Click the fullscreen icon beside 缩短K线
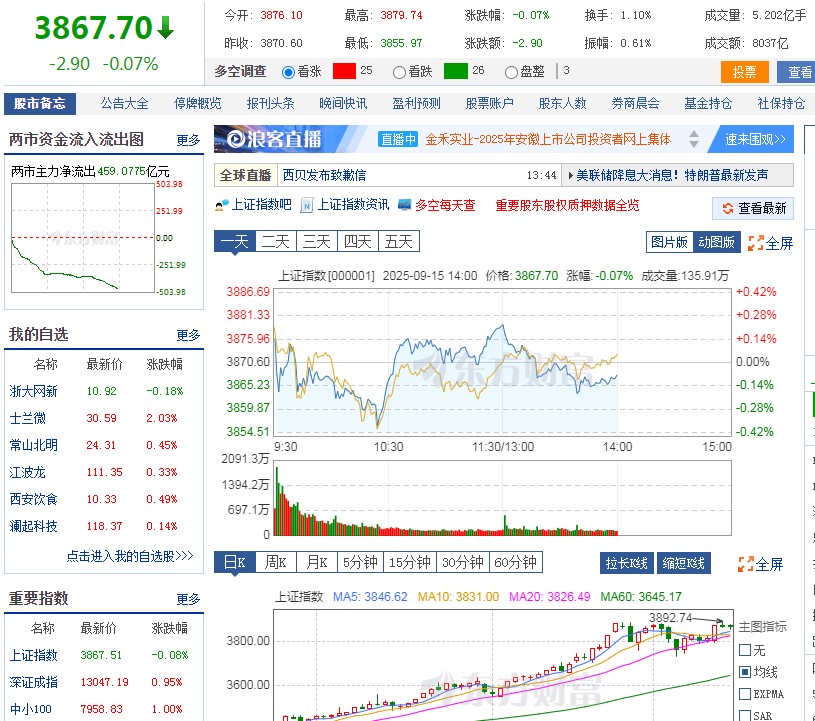 click(x=745, y=563)
